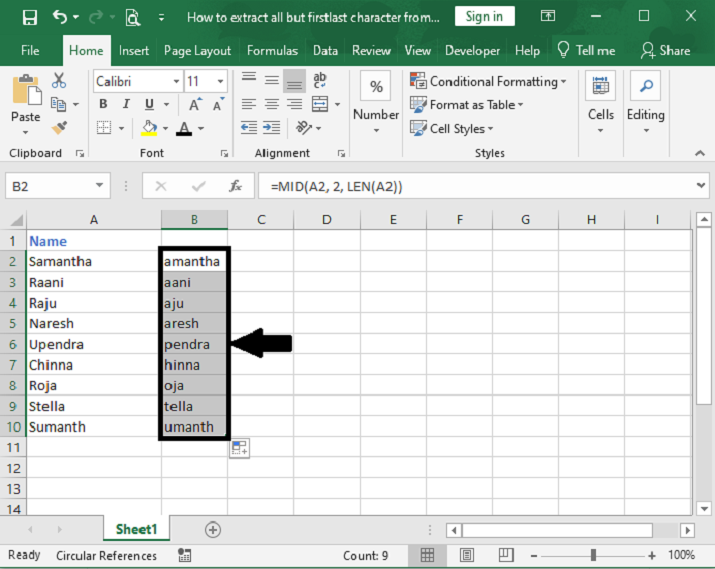Click the Share button
This screenshot has height=569, width=715.
coord(666,50)
